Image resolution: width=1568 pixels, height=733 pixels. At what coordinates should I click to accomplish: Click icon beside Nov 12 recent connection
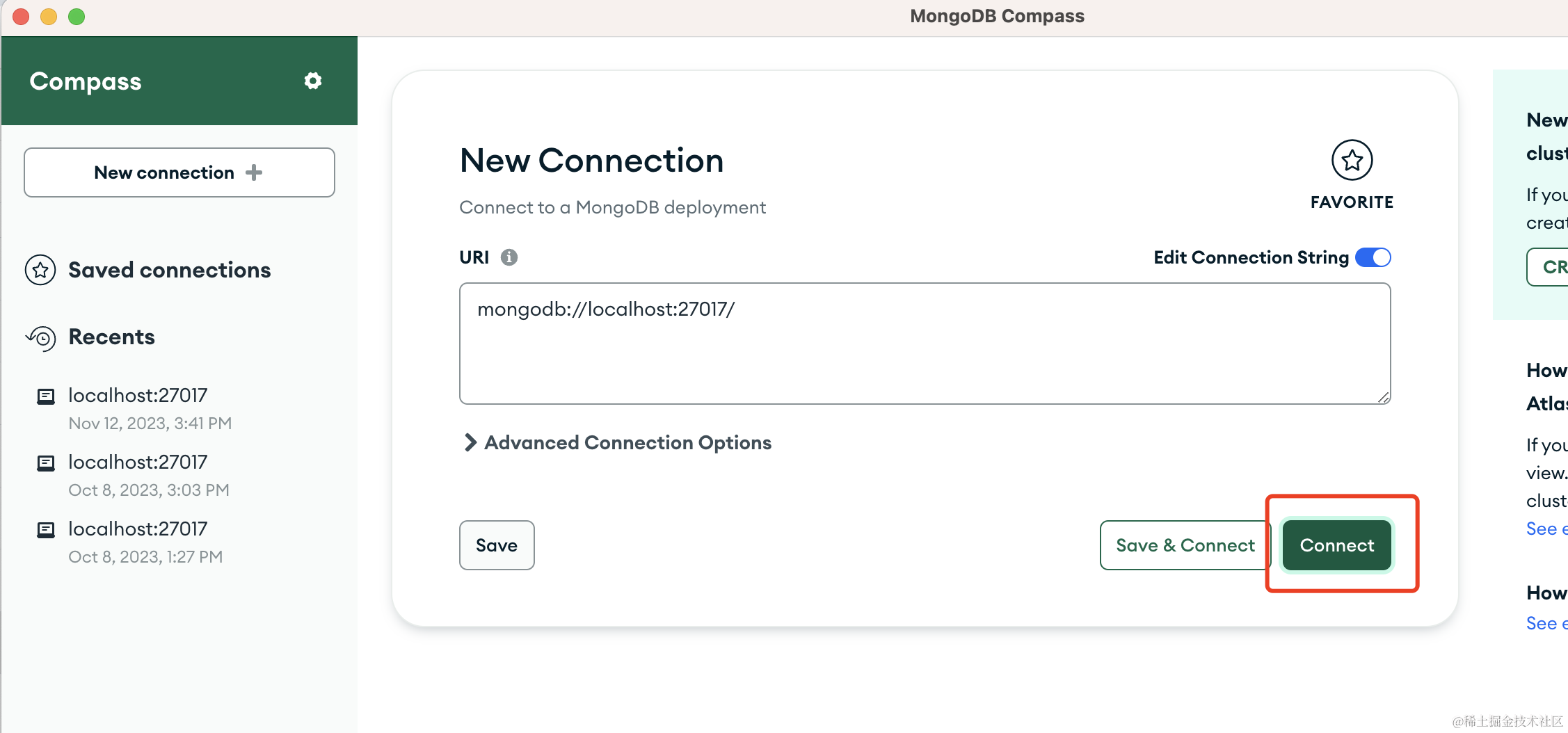46,396
